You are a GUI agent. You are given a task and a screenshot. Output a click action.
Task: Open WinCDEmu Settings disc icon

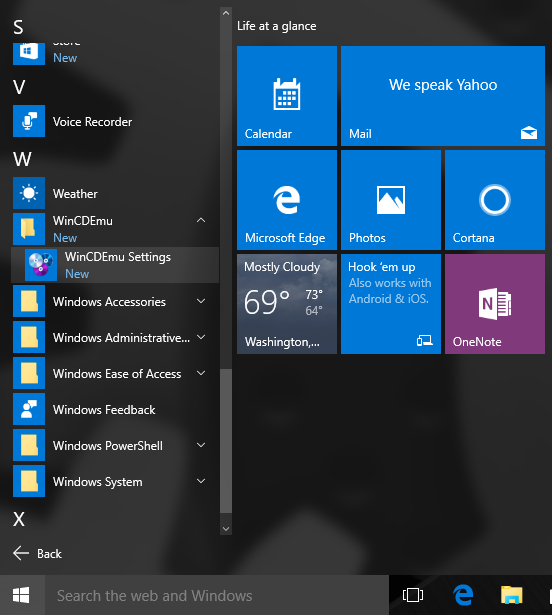41,265
